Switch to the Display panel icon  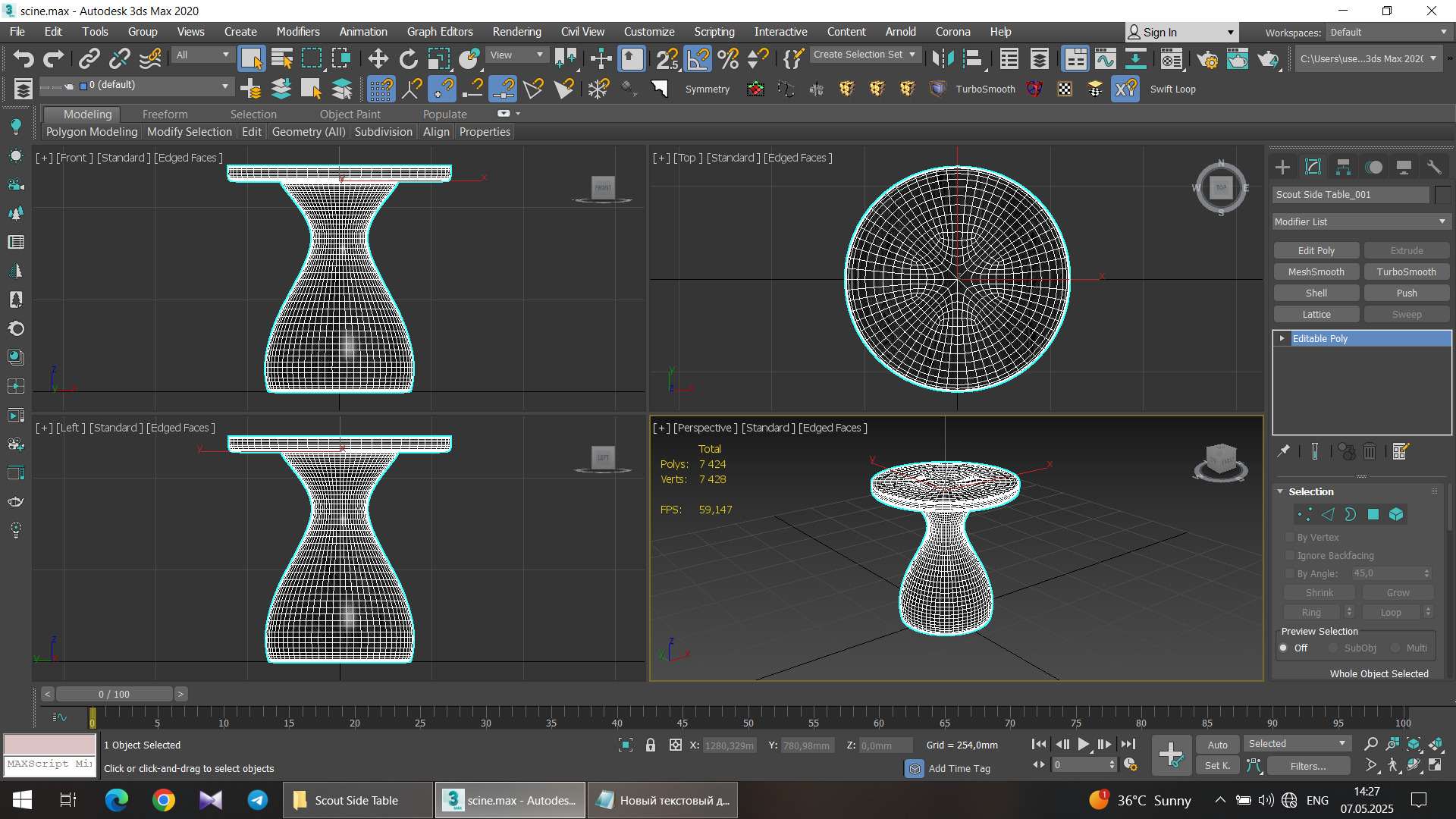[x=1404, y=167]
